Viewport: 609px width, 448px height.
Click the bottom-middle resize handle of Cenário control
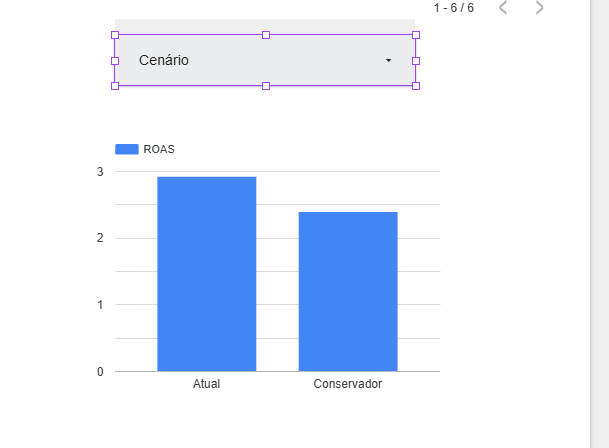(x=266, y=86)
